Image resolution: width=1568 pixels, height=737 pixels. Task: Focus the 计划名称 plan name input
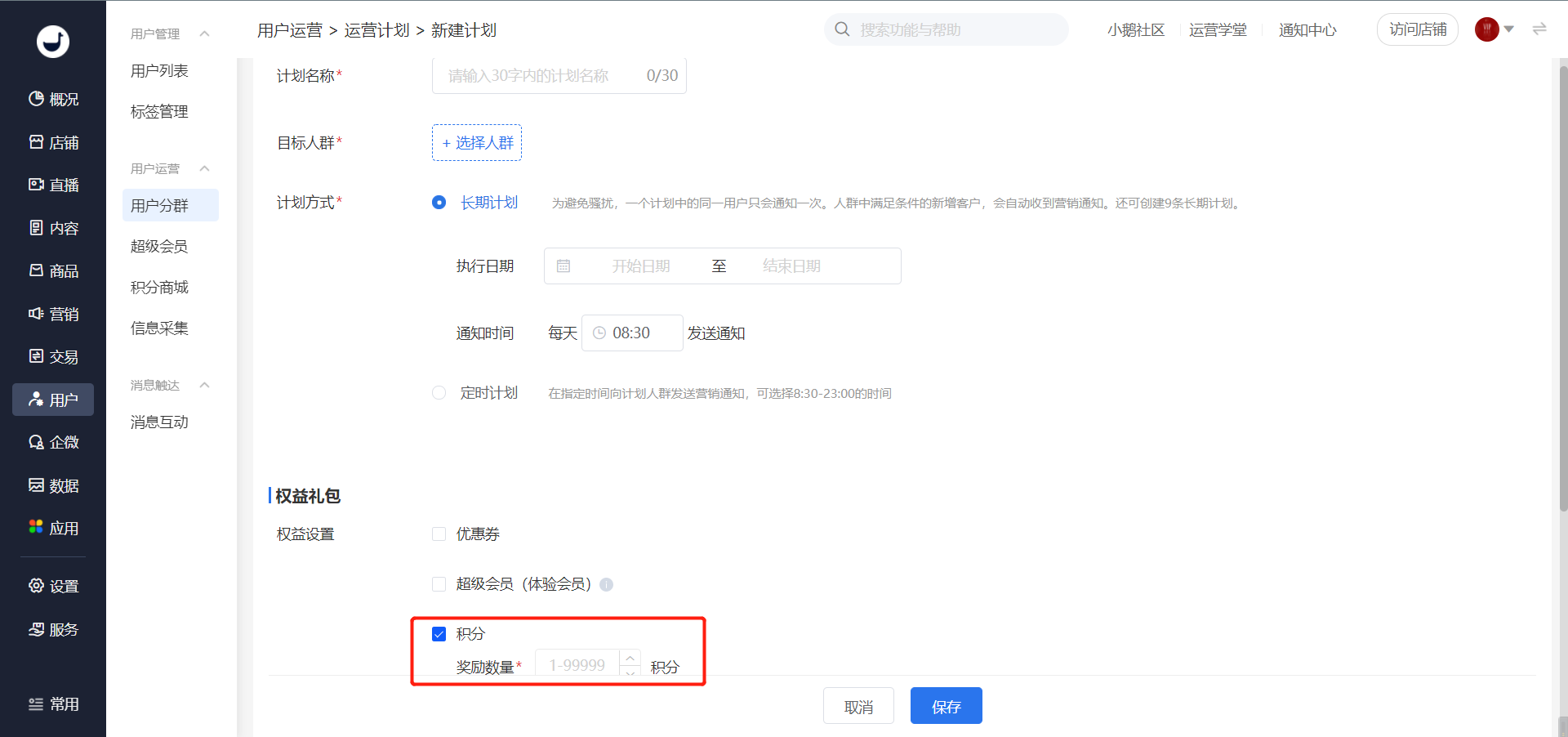click(x=559, y=76)
